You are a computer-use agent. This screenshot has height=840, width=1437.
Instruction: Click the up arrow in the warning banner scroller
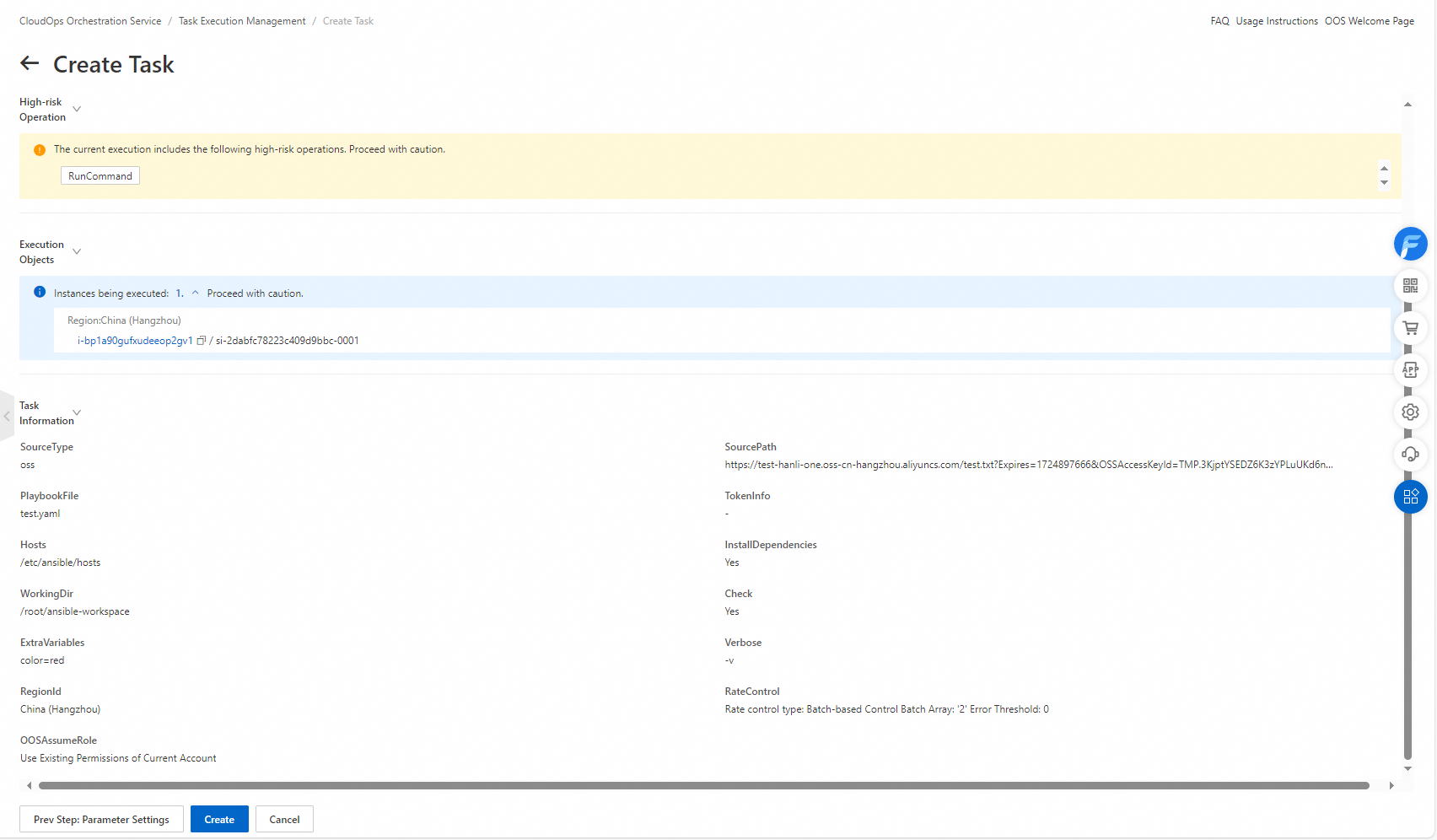tap(1384, 168)
